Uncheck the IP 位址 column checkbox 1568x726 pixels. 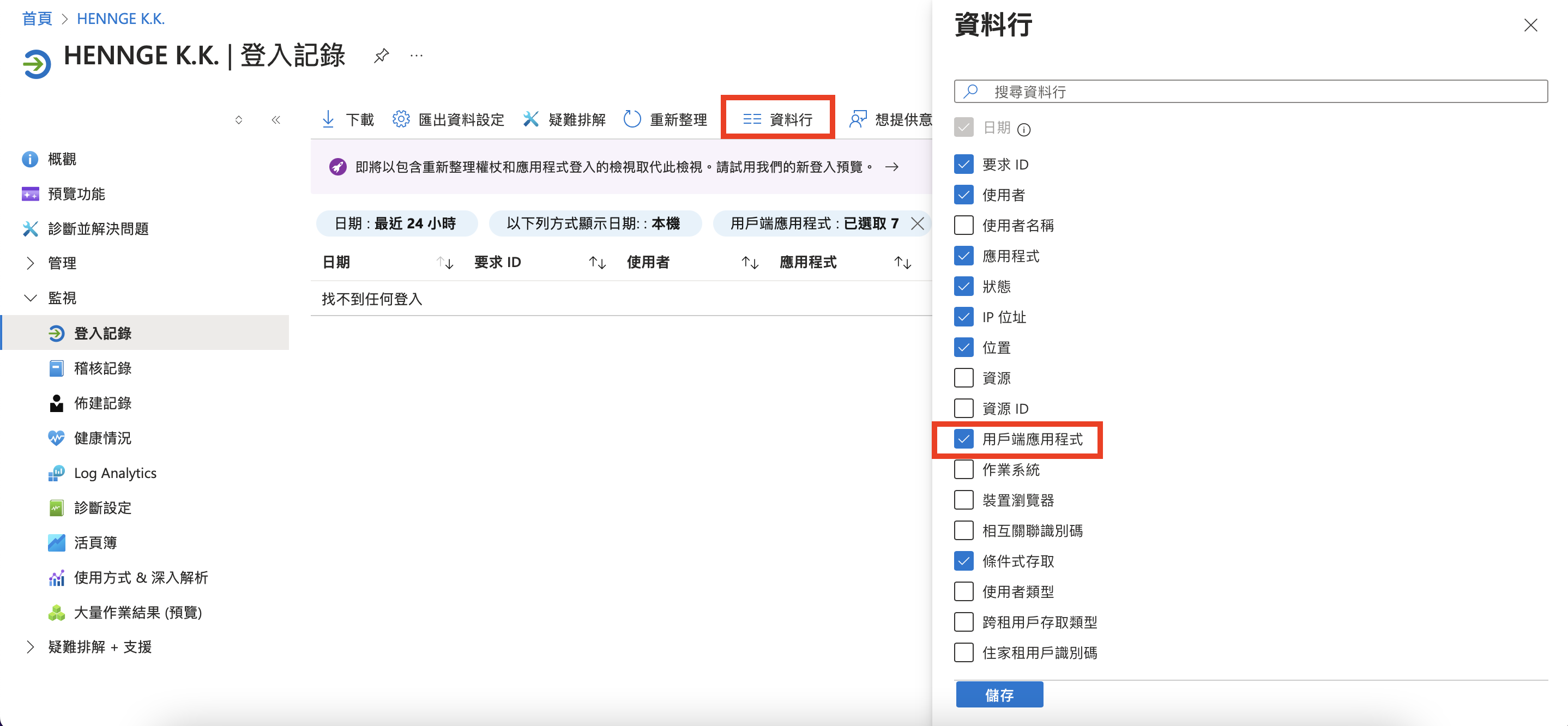tap(963, 317)
